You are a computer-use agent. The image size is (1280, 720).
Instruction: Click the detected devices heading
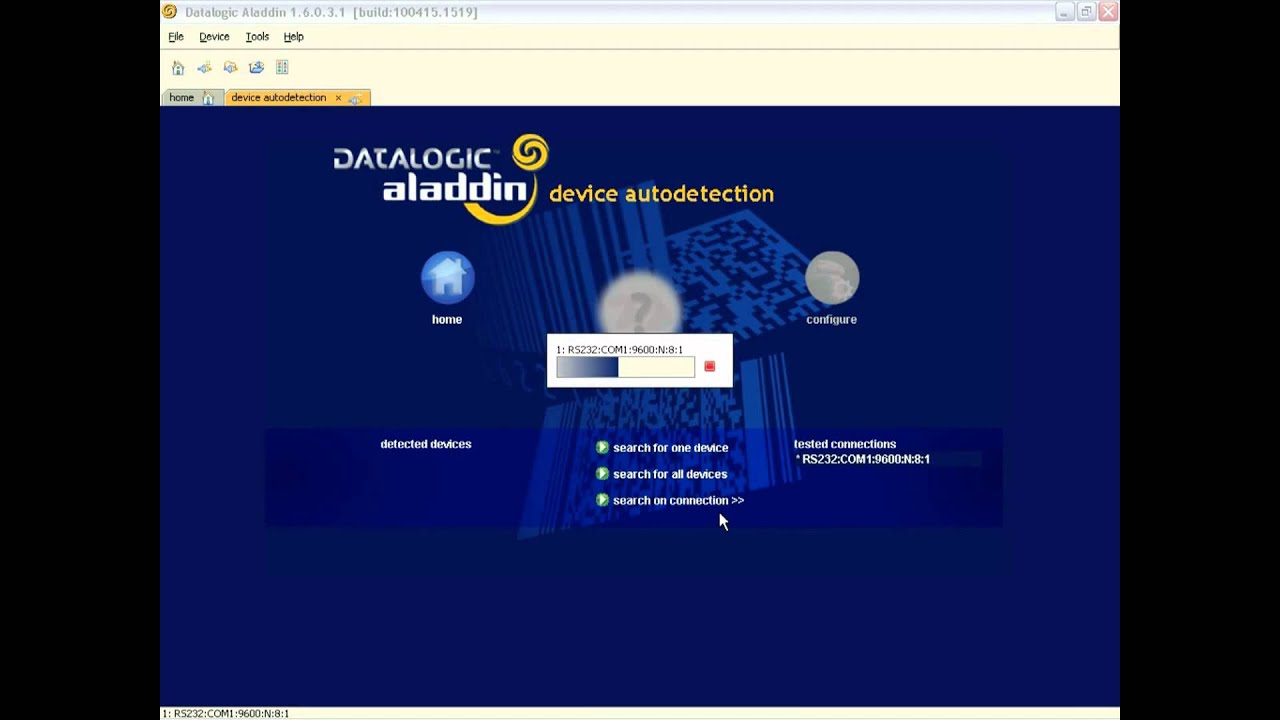tap(426, 444)
